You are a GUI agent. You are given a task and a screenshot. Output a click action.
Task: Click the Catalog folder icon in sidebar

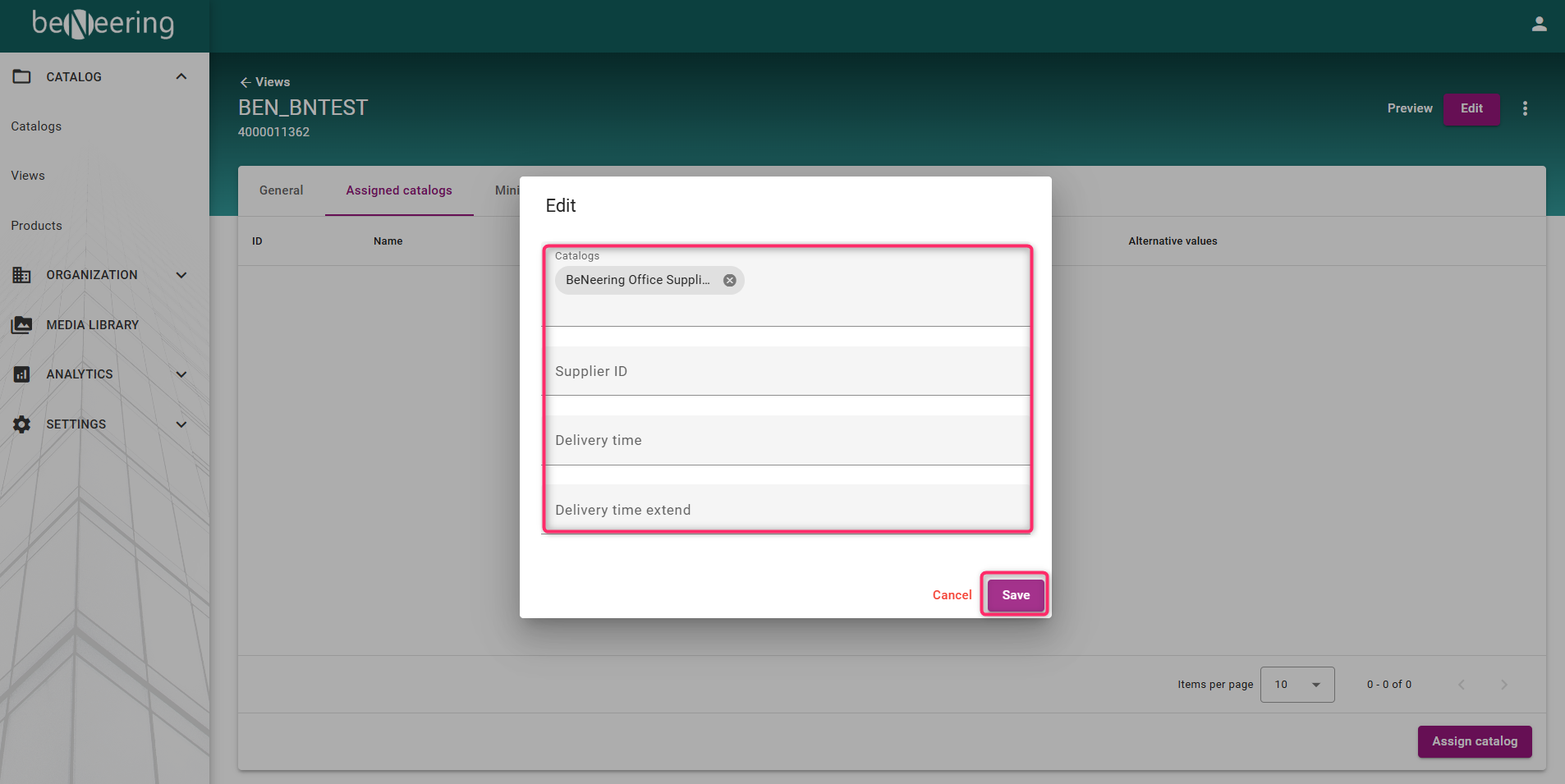pyautogui.click(x=22, y=76)
